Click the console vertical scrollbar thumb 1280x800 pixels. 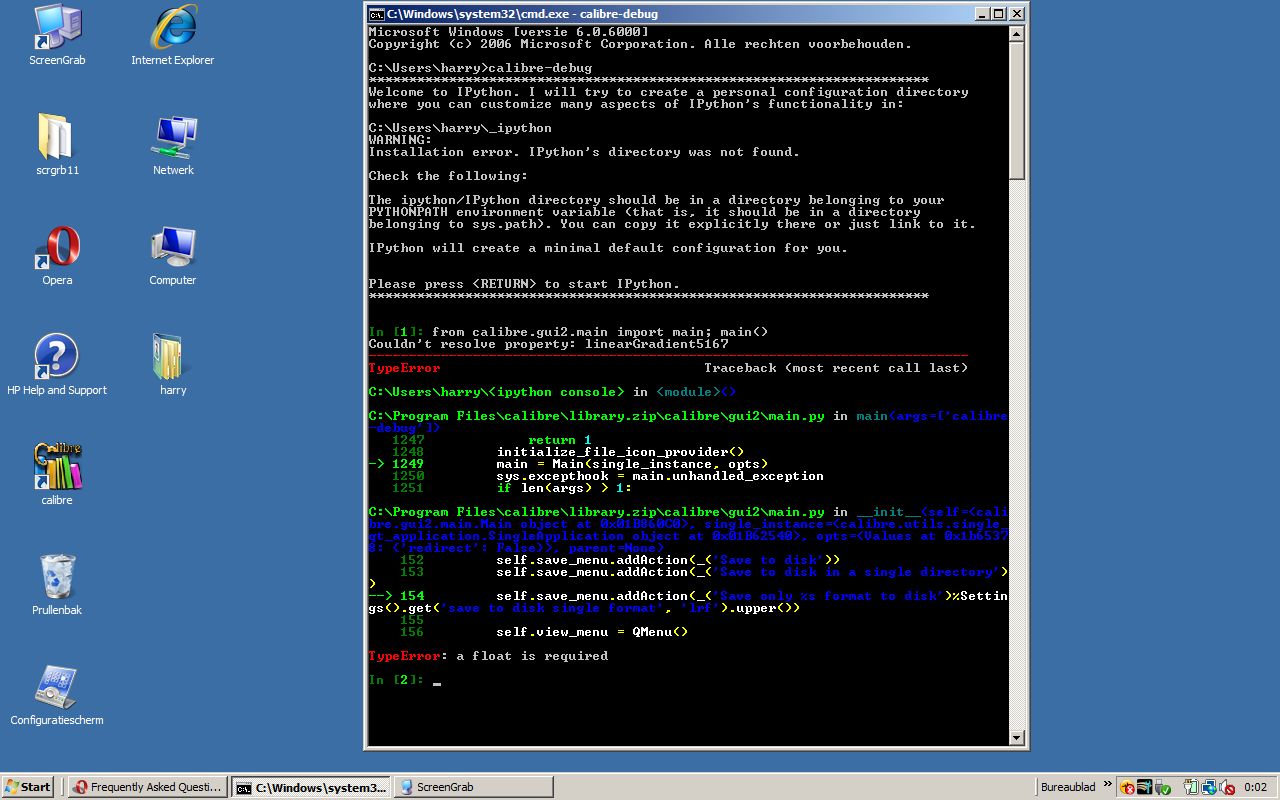[x=1017, y=111]
